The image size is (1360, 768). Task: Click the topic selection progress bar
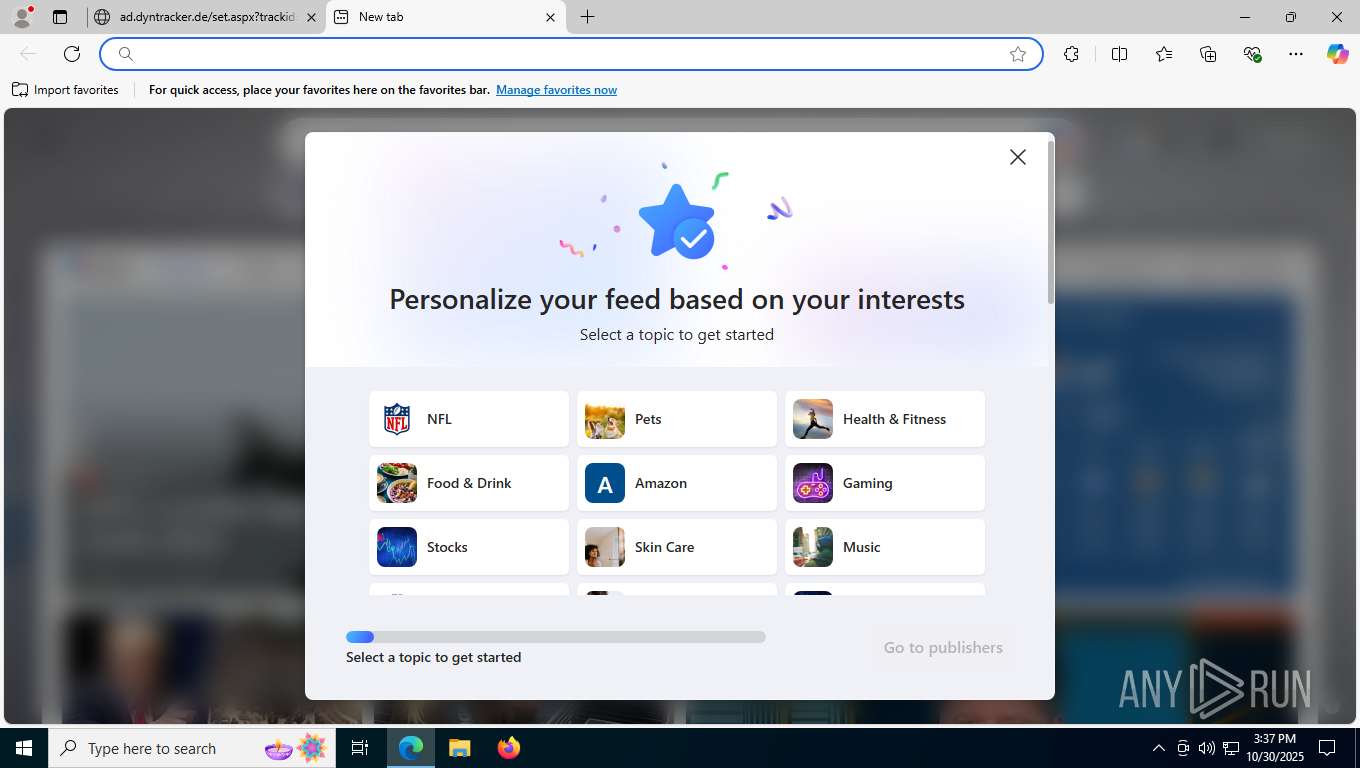(x=556, y=637)
